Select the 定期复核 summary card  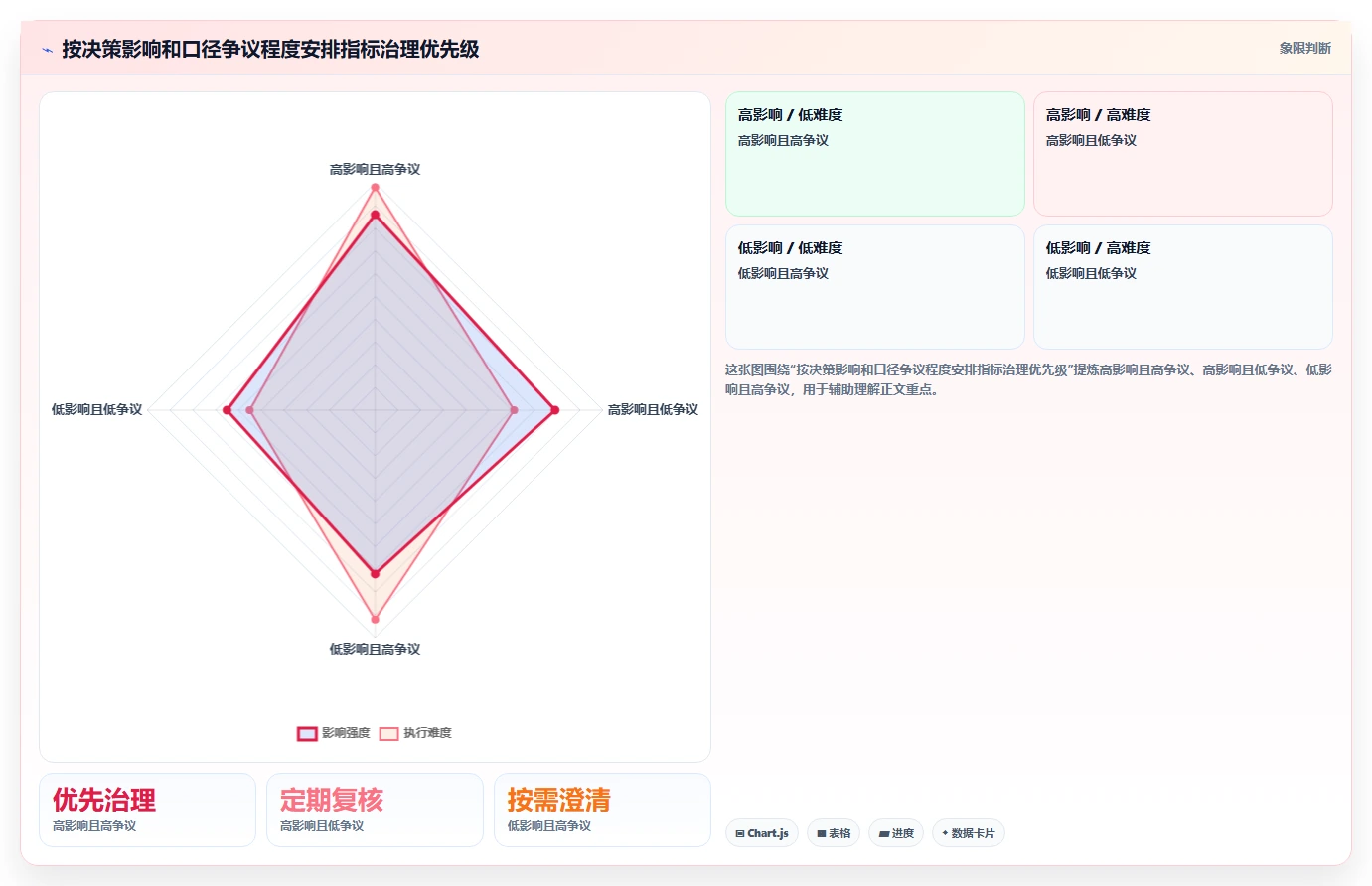[375, 811]
